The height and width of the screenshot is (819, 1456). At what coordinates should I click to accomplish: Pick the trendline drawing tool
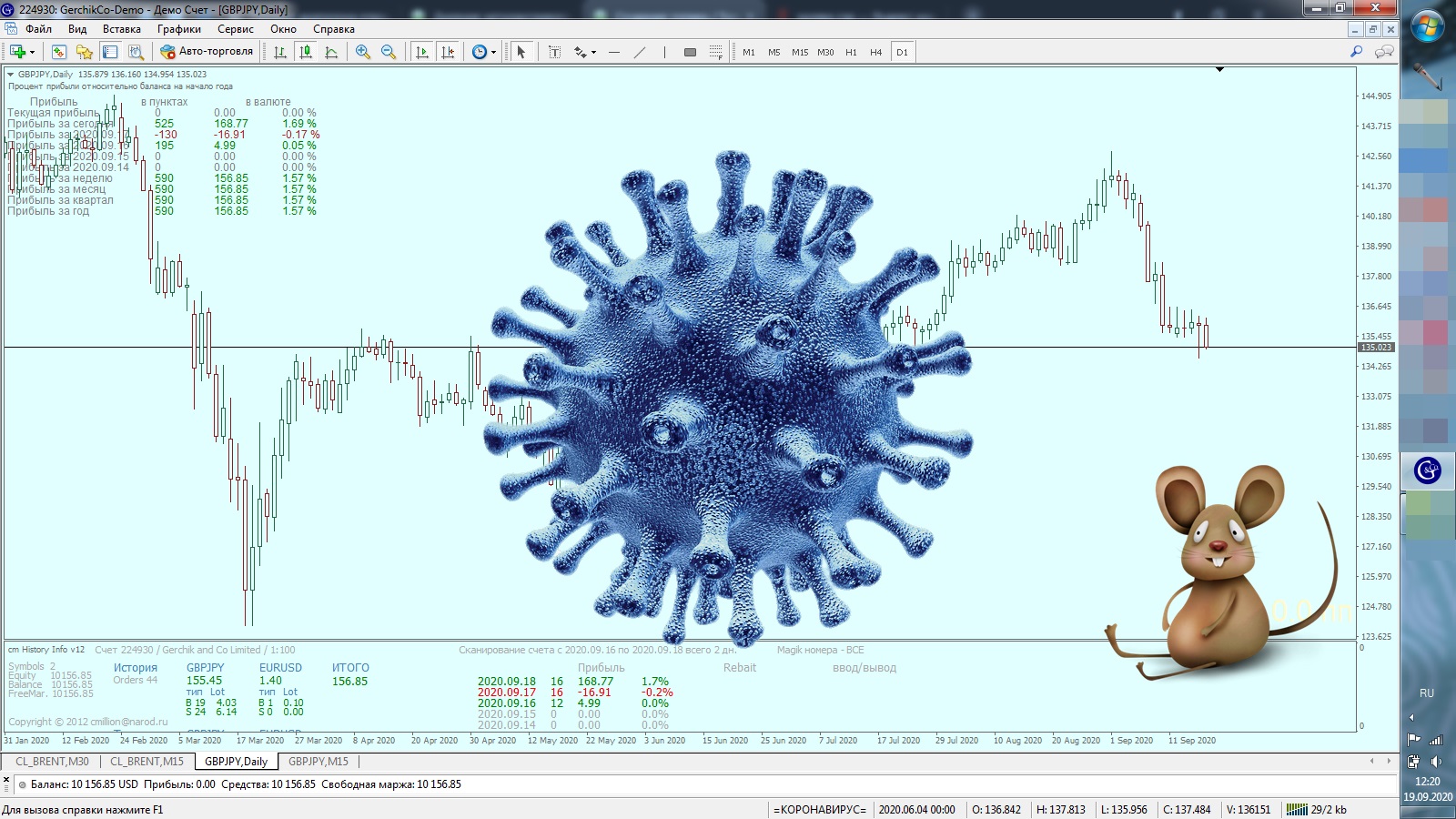[x=640, y=52]
